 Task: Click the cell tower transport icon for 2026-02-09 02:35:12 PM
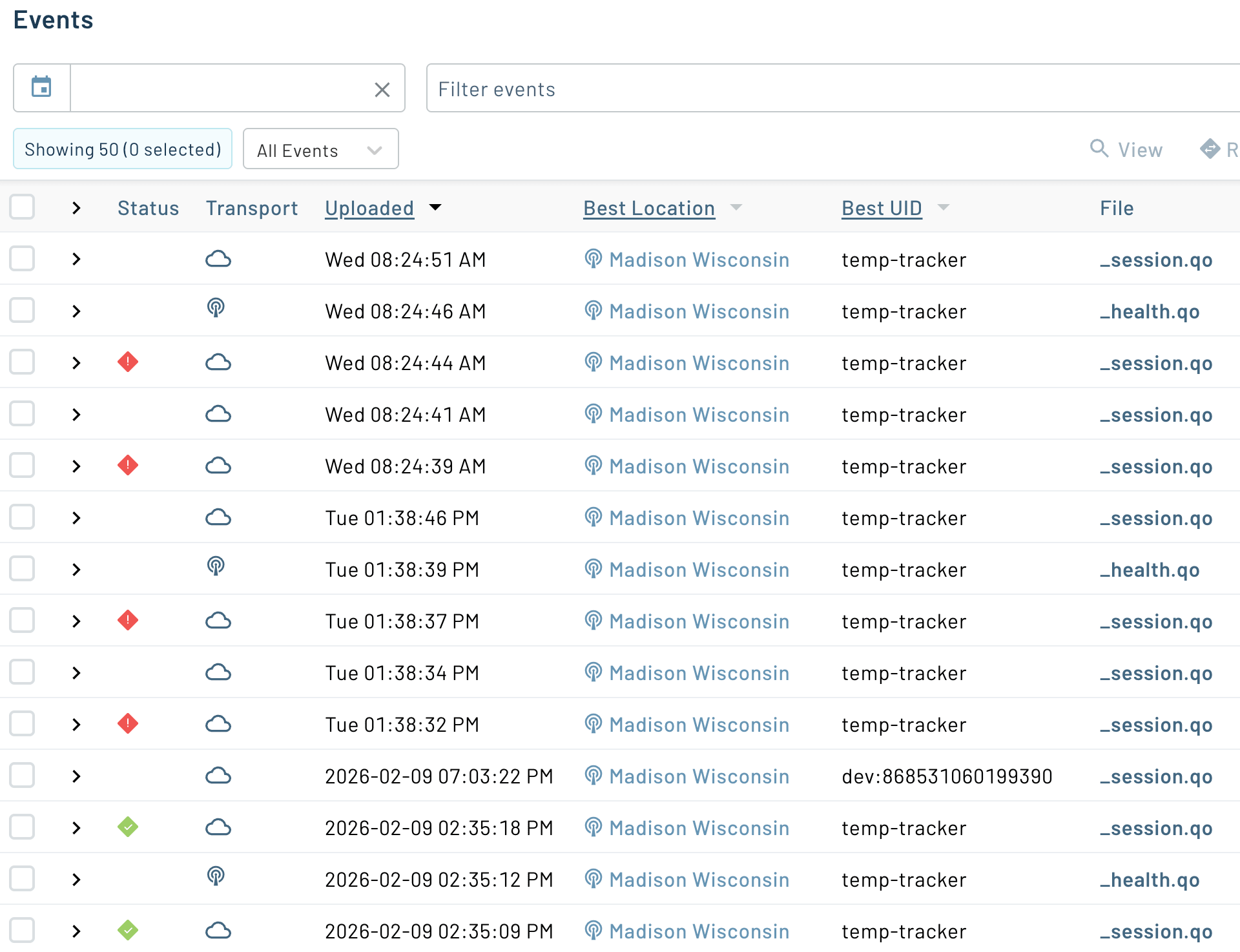(x=216, y=876)
